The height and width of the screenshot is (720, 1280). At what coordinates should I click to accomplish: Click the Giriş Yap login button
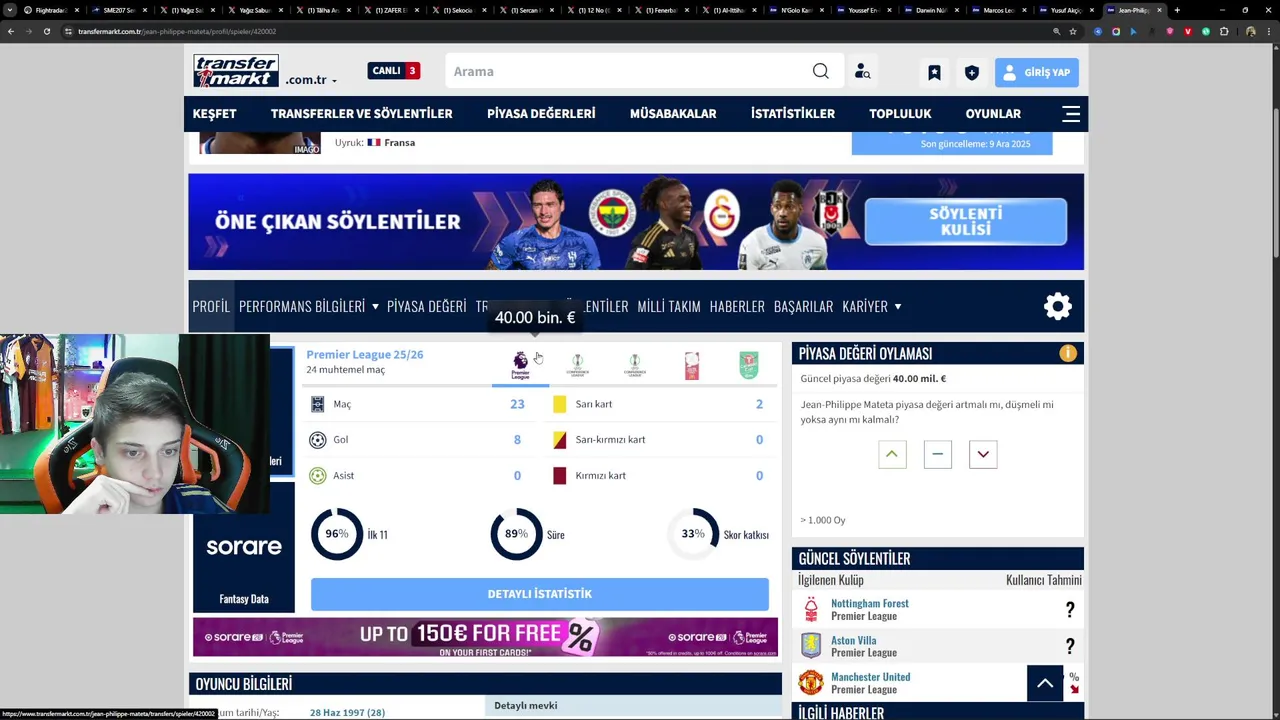(1036, 72)
